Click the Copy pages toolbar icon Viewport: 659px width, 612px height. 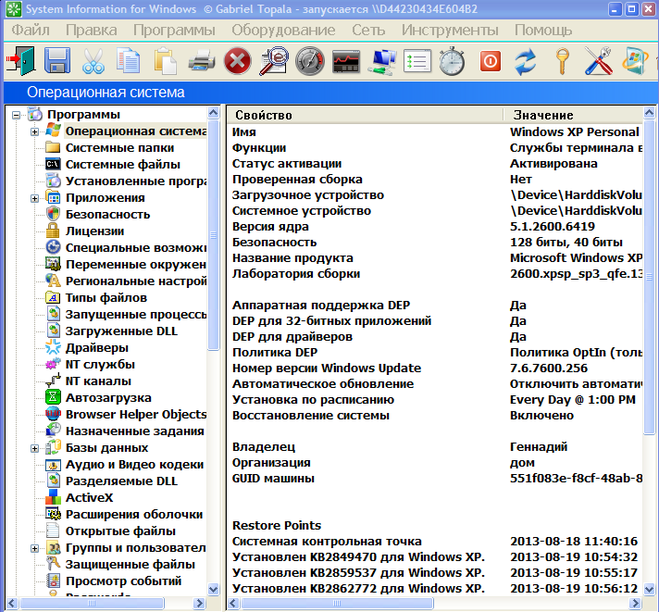(129, 61)
